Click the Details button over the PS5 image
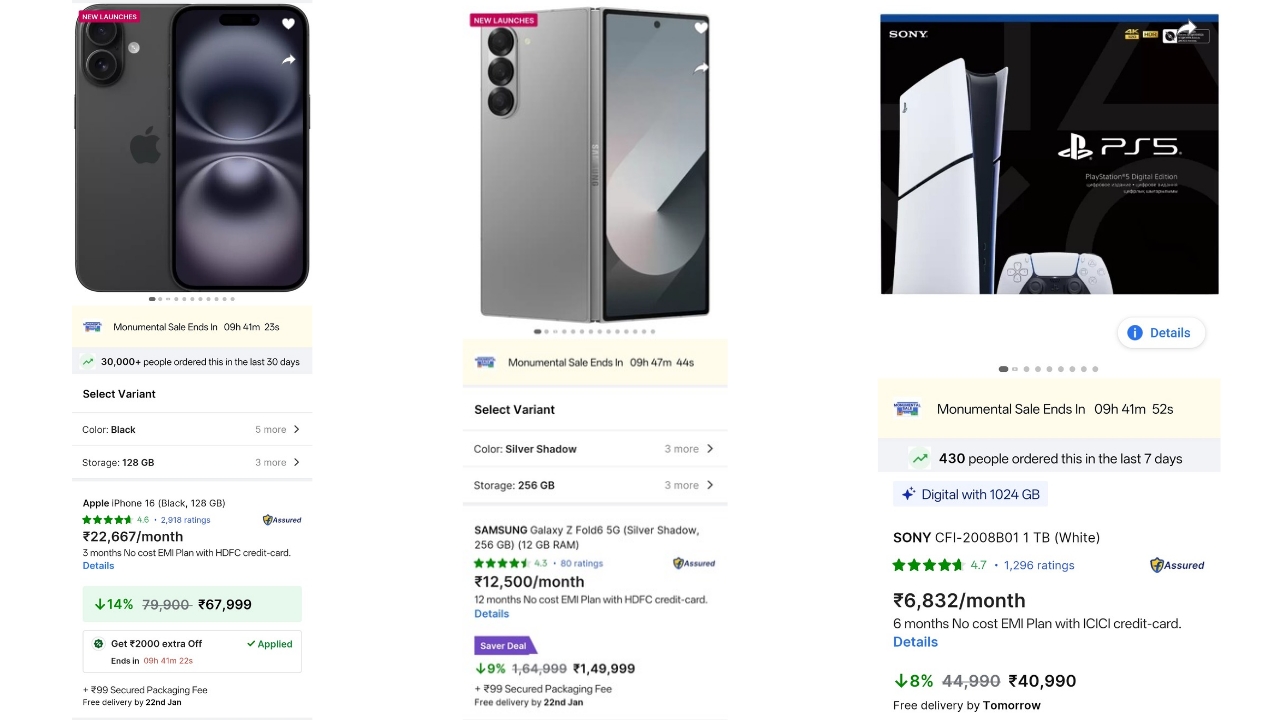 click(1161, 332)
